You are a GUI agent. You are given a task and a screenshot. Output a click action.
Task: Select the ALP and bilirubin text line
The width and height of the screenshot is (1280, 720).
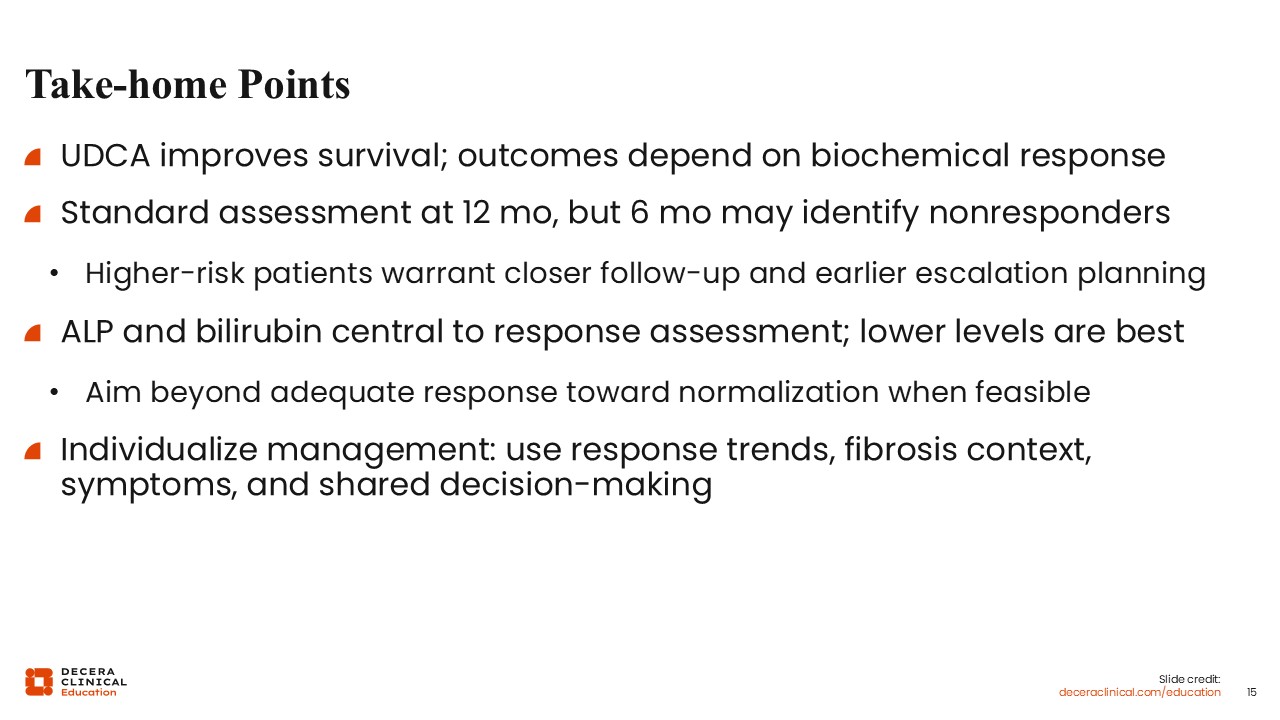click(x=622, y=332)
